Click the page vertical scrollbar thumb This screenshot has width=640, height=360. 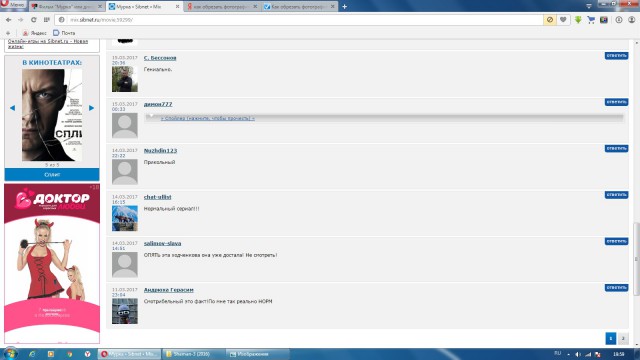[636, 258]
